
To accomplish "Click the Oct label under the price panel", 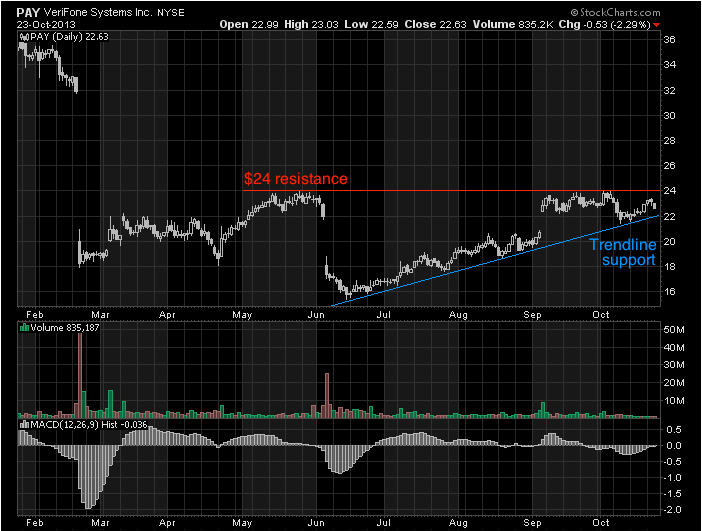I will (601, 315).
